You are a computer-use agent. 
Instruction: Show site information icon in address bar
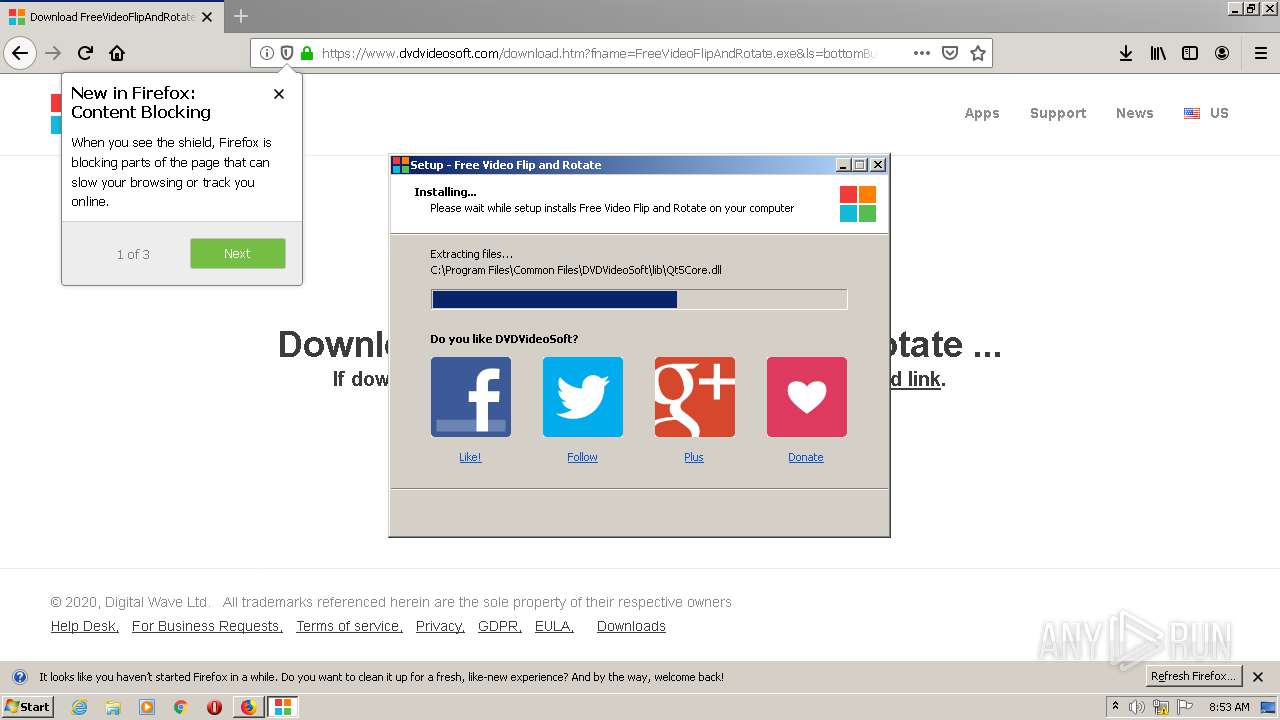point(267,53)
